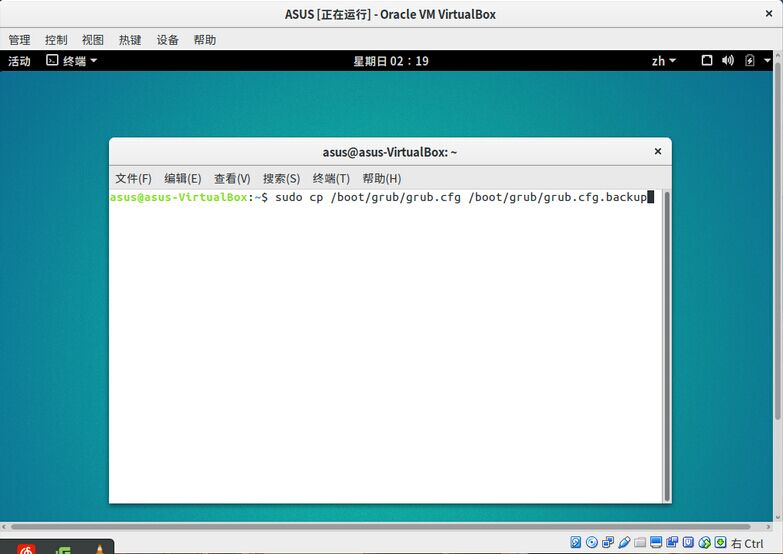The width and height of the screenshot is (783, 554).
Task: Click the word sudo in the command line
Action: coord(289,197)
